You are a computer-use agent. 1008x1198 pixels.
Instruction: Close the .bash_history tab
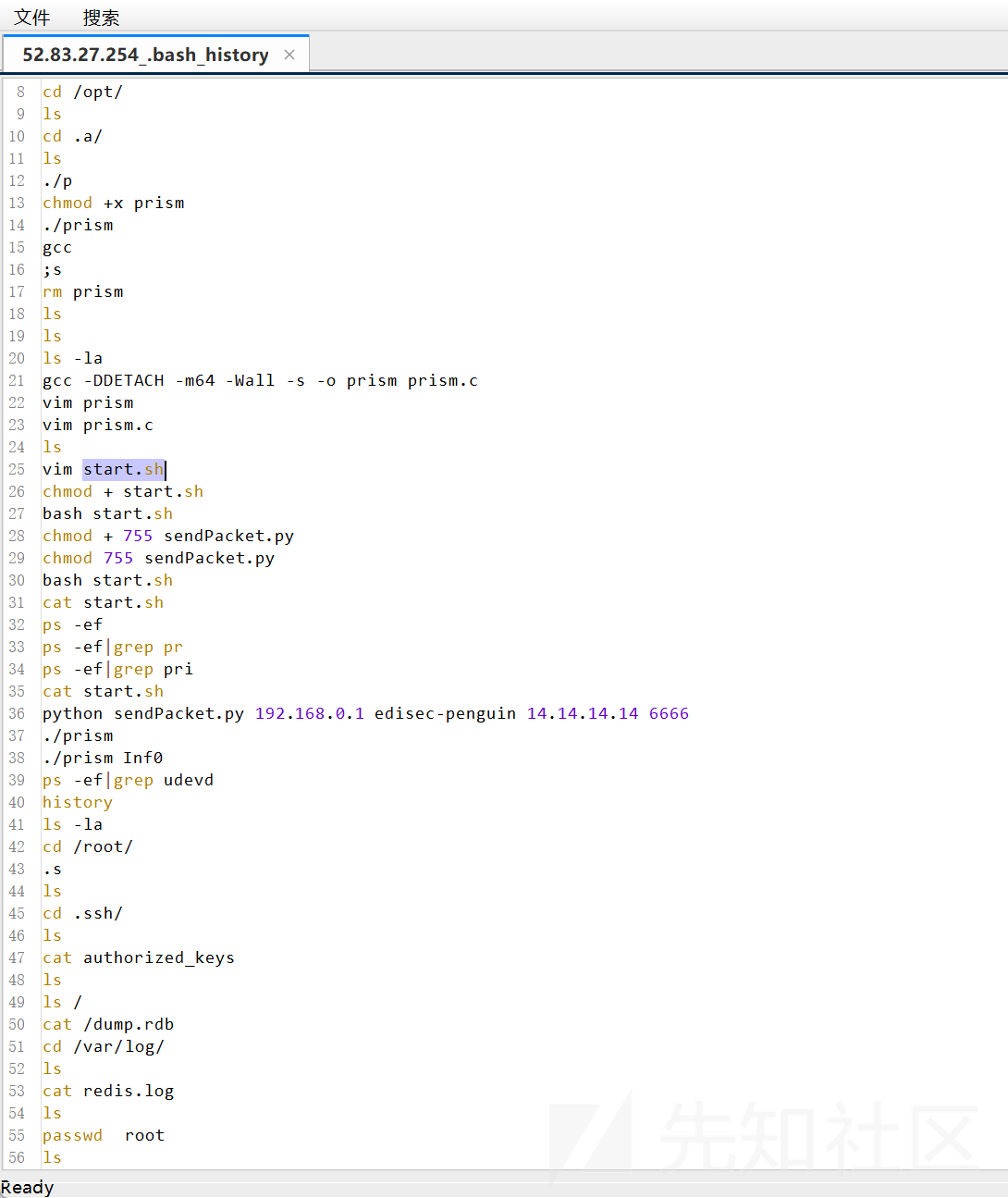[289, 55]
